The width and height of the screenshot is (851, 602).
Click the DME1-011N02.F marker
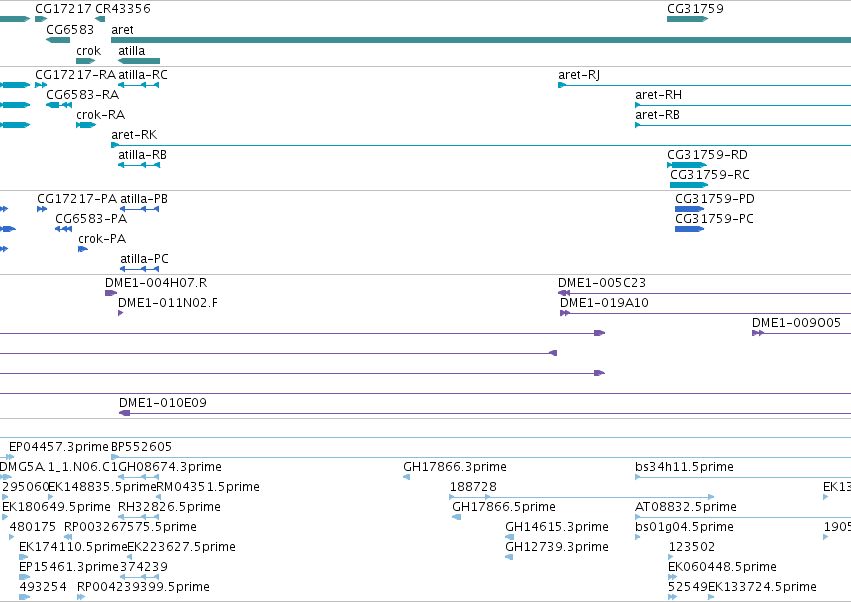(x=120, y=313)
